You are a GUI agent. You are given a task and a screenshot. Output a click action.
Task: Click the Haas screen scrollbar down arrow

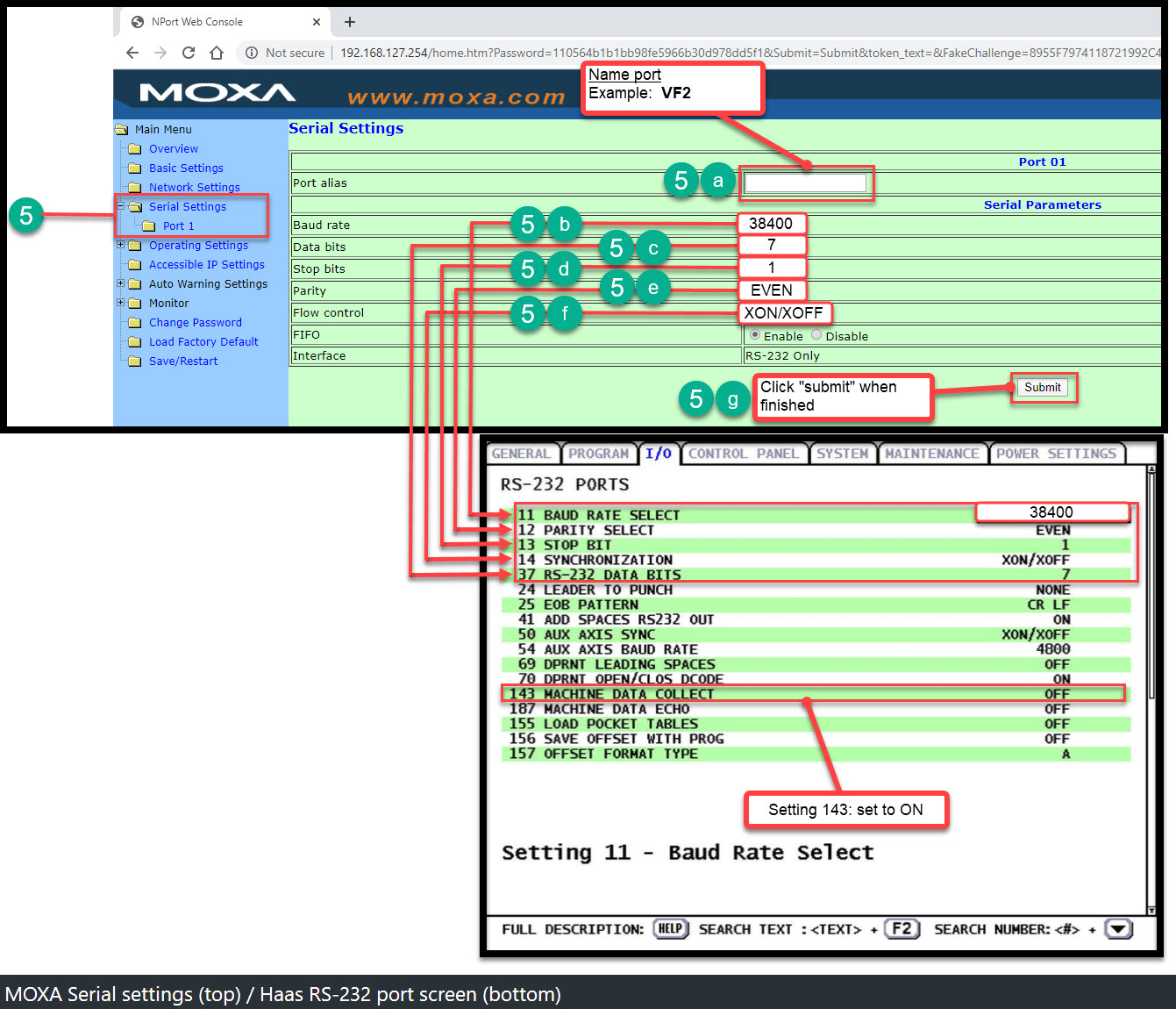click(x=1151, y=911)
